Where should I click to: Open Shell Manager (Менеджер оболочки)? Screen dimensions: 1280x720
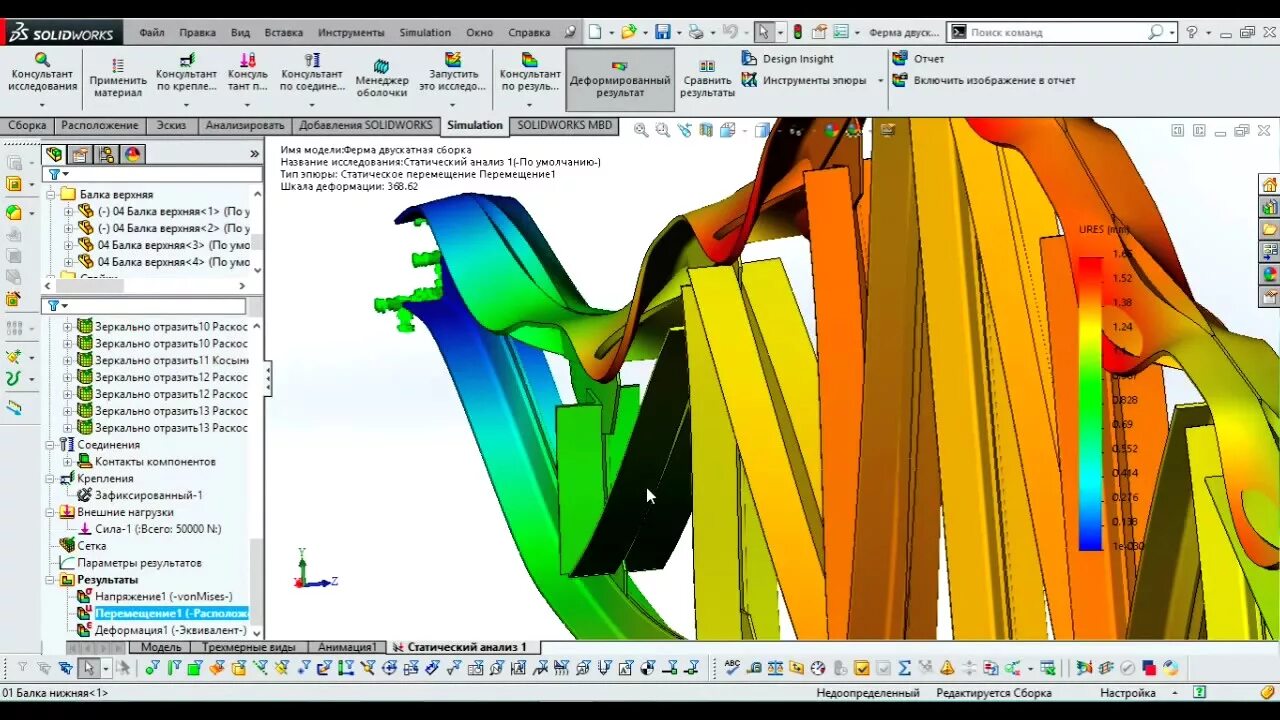coord(382,78)
